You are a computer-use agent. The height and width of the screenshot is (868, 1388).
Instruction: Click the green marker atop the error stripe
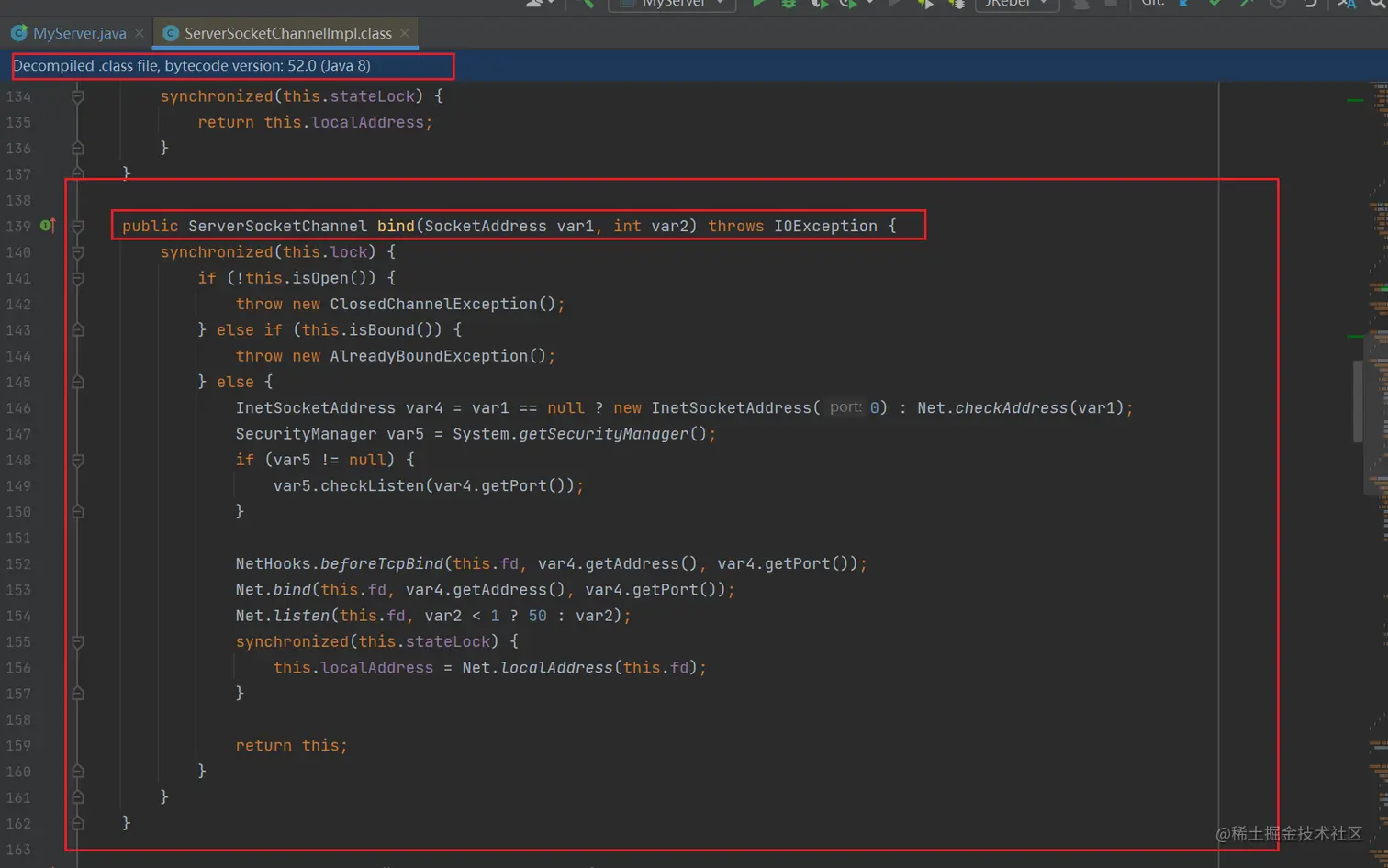tap(1355, 99)
